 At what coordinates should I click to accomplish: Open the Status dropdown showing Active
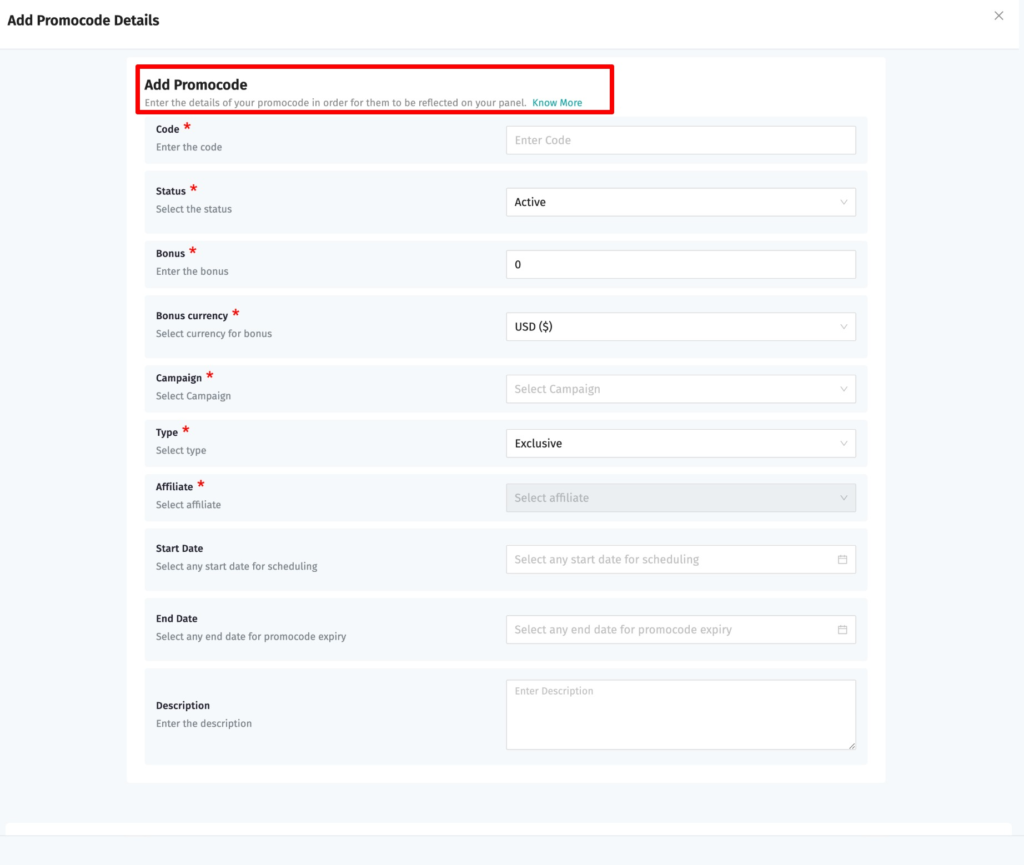pos(680,201)
